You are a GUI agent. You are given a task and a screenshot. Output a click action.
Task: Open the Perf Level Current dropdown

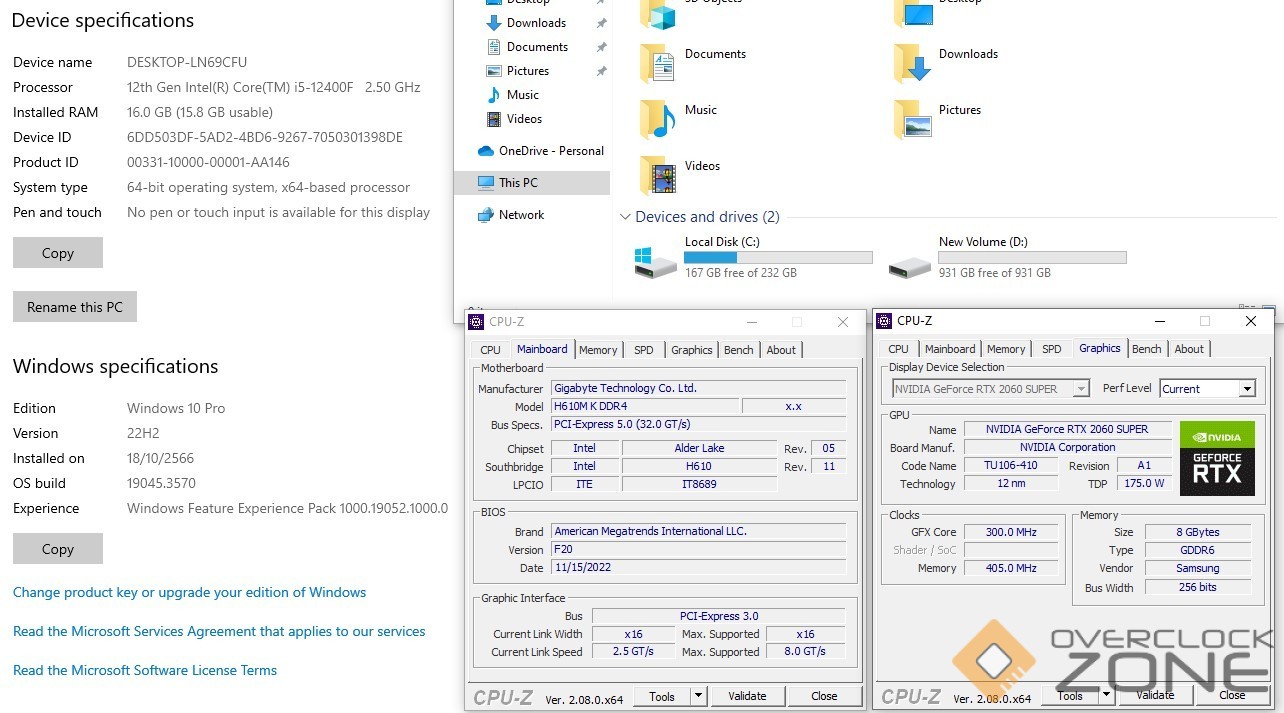click(1207, 389)
